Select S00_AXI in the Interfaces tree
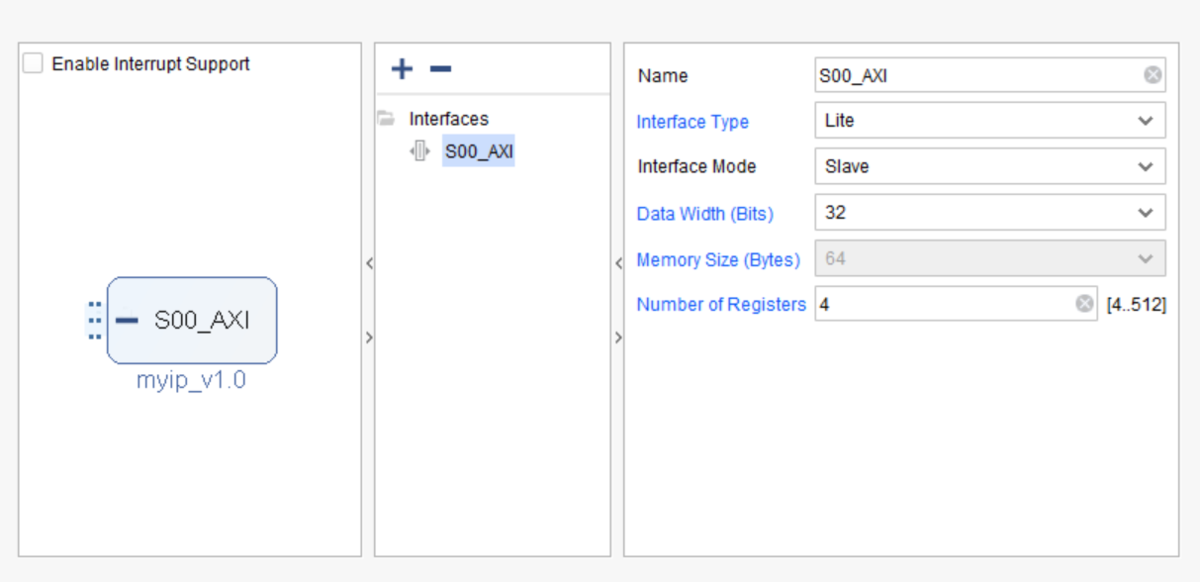This screenshot has width=1200, height=582. 479,152
